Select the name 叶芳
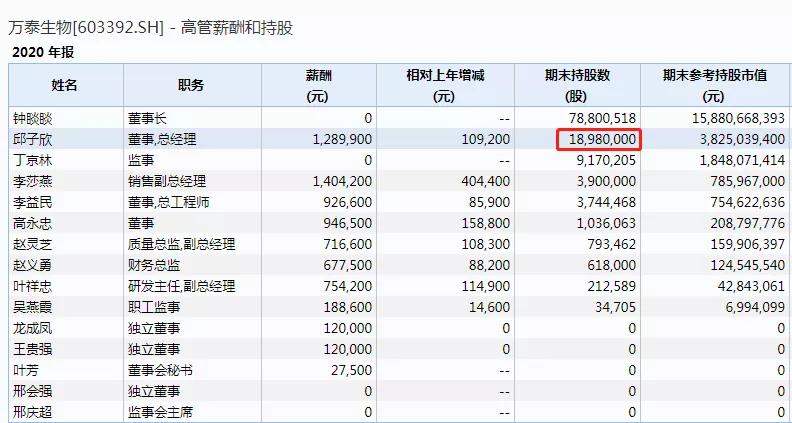792x423 pixels. pos(26,370)
